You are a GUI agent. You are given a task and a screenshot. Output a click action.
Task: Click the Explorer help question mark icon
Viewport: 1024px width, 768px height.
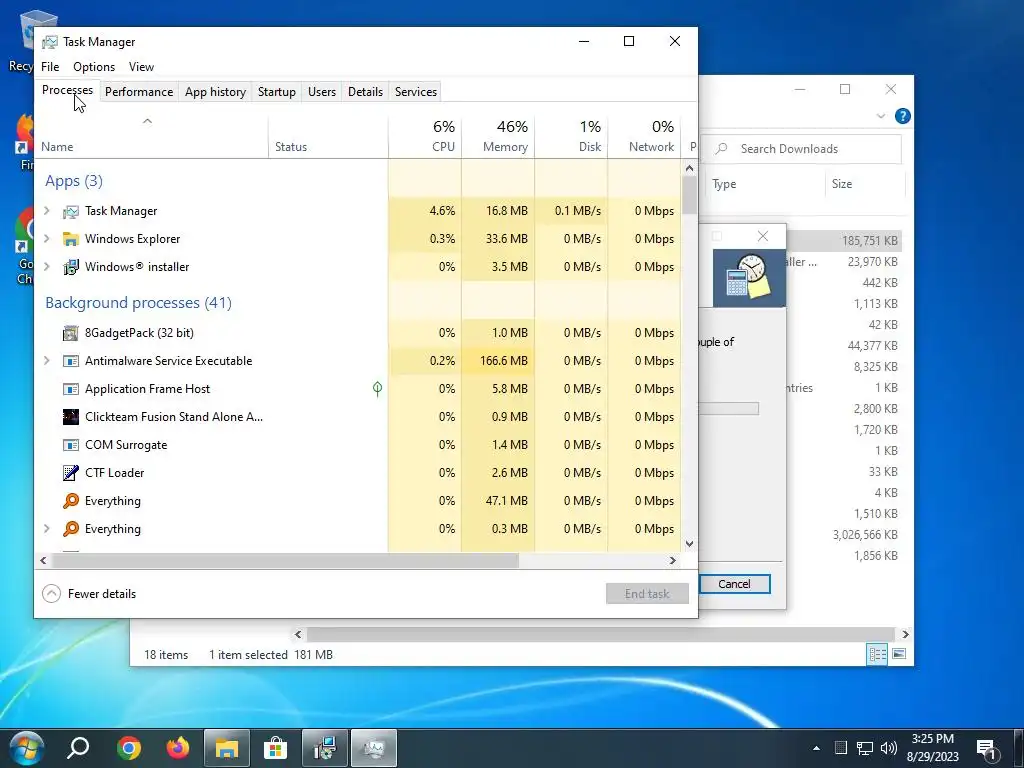coord(903,116)
